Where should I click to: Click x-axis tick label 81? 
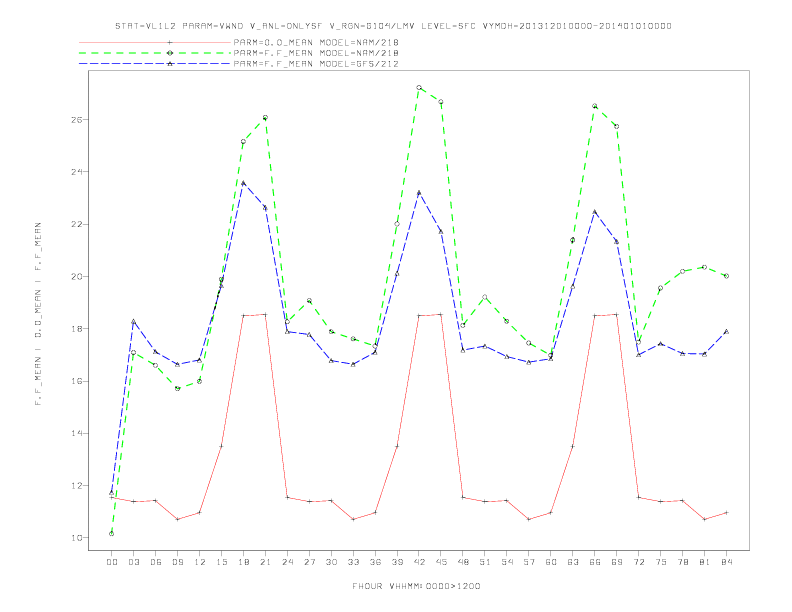(705, 562)
